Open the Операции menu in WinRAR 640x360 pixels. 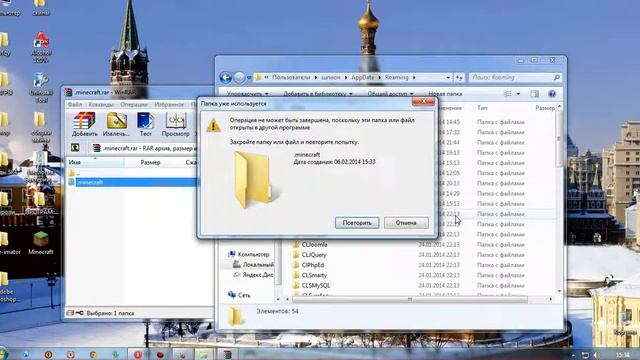[x=134, y=104]
